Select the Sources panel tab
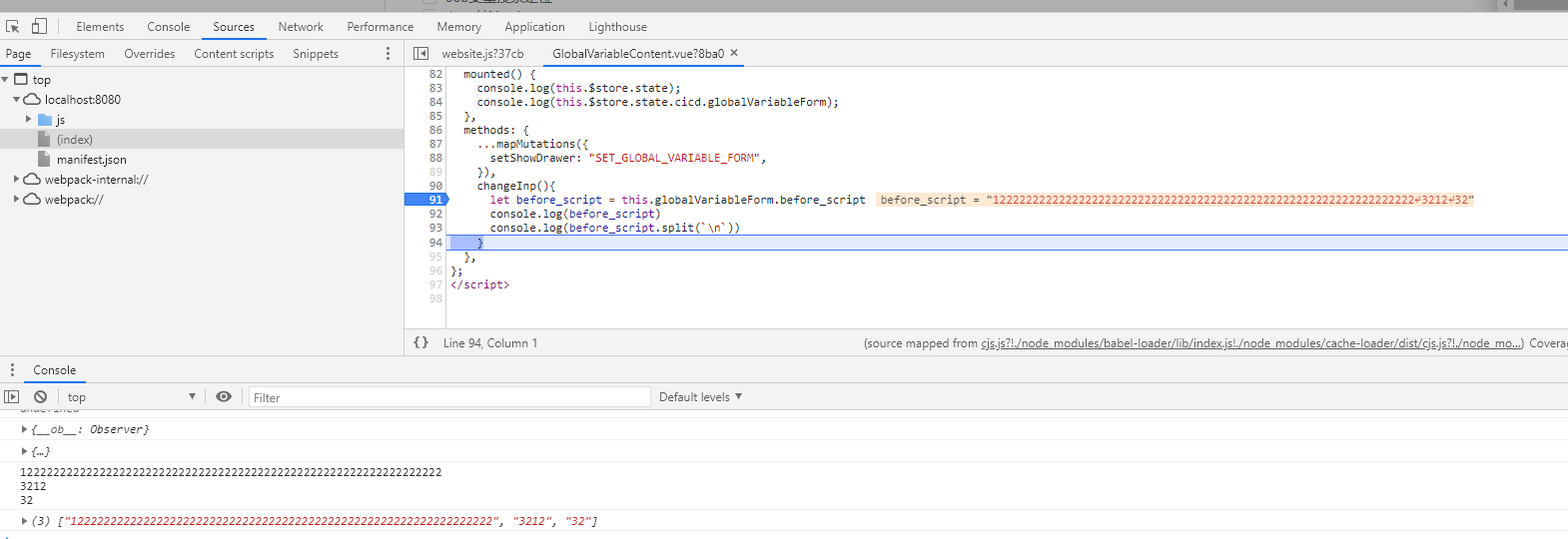 [234, 27]
